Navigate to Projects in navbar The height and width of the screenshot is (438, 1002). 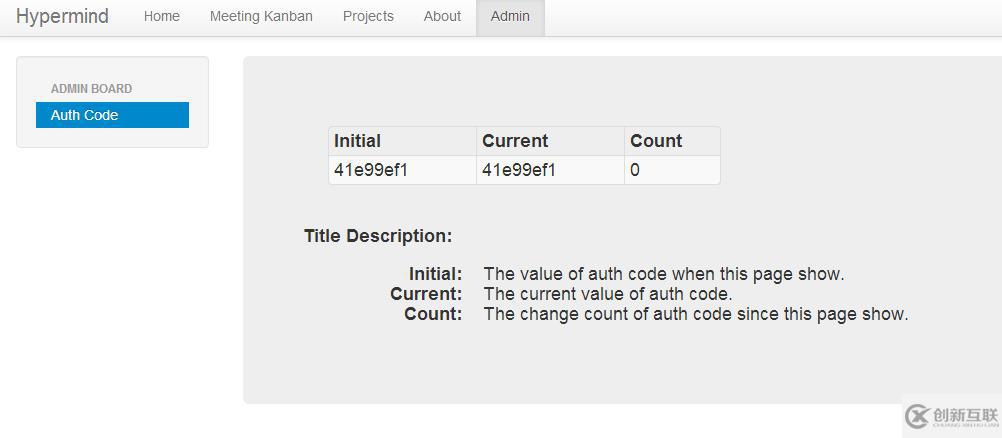tap(368, 16)
